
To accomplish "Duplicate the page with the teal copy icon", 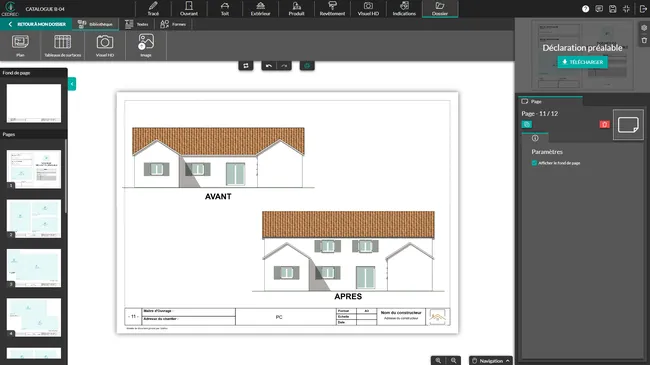I will [527, 124].
